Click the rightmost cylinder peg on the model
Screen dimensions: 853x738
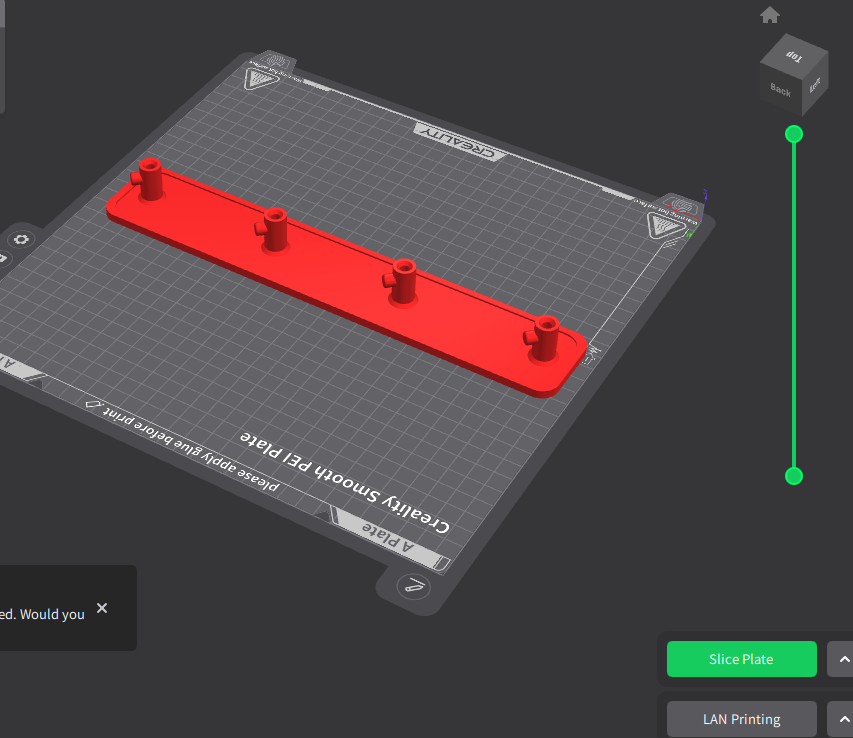tap(545, 338)
